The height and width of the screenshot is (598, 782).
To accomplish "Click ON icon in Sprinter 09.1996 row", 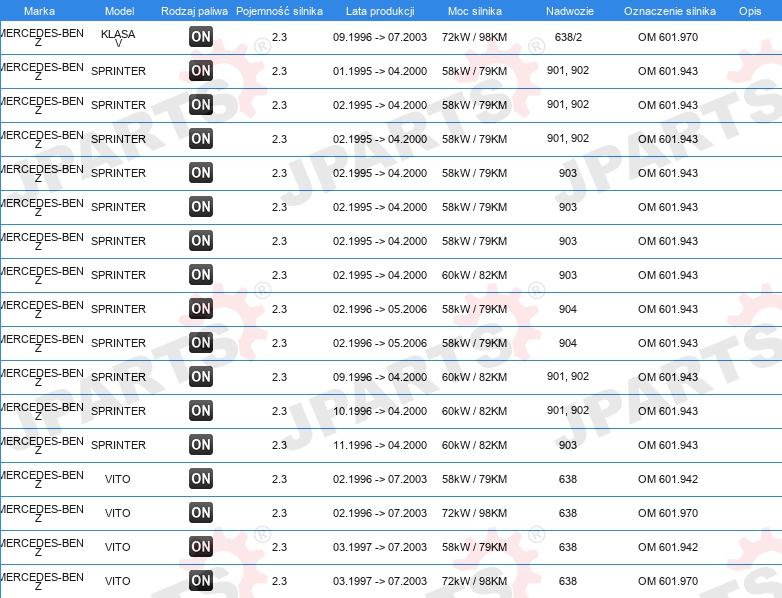I will pos(201,377).
